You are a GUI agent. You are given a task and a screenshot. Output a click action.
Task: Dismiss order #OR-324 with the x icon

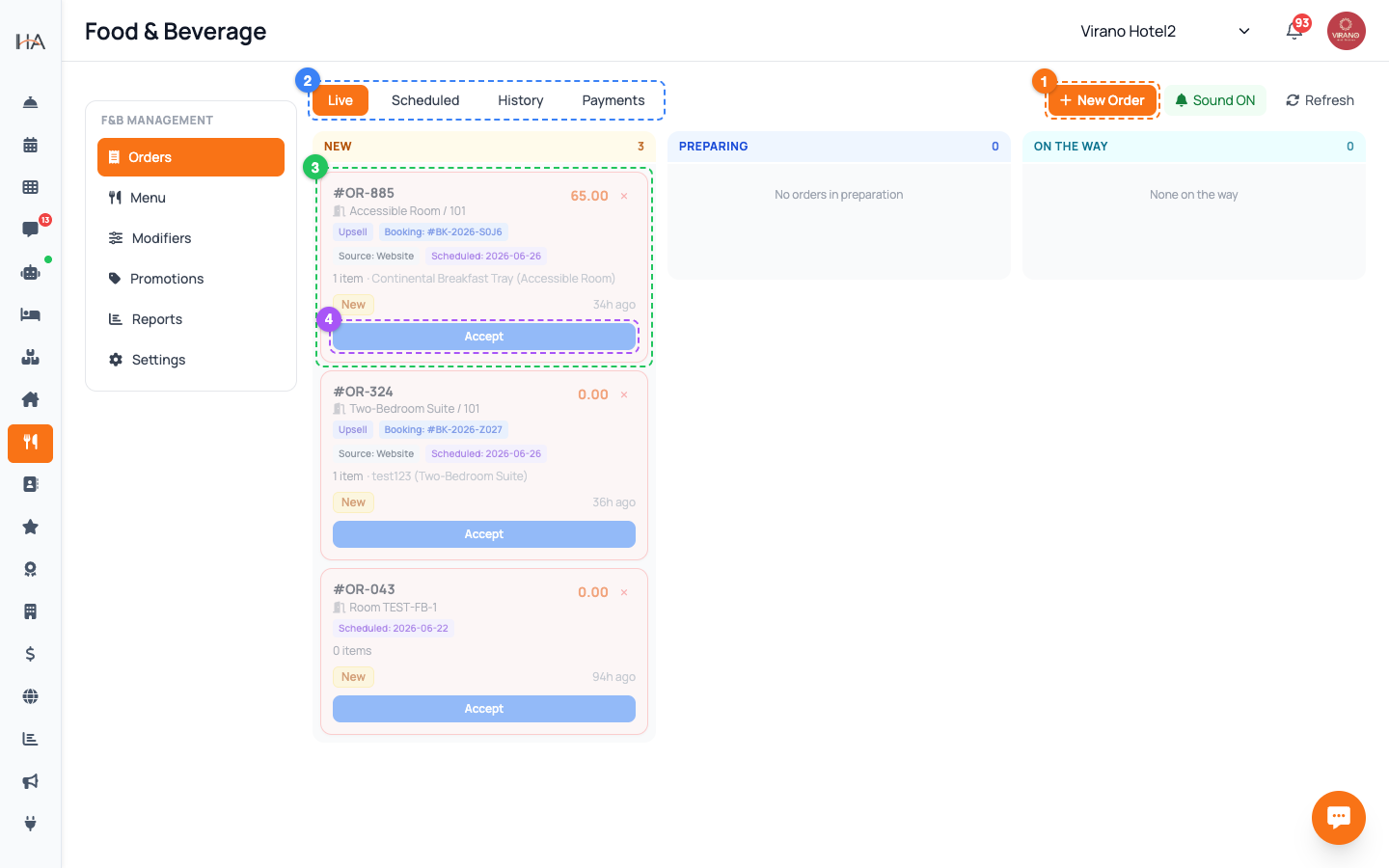(x=624, y=394)
